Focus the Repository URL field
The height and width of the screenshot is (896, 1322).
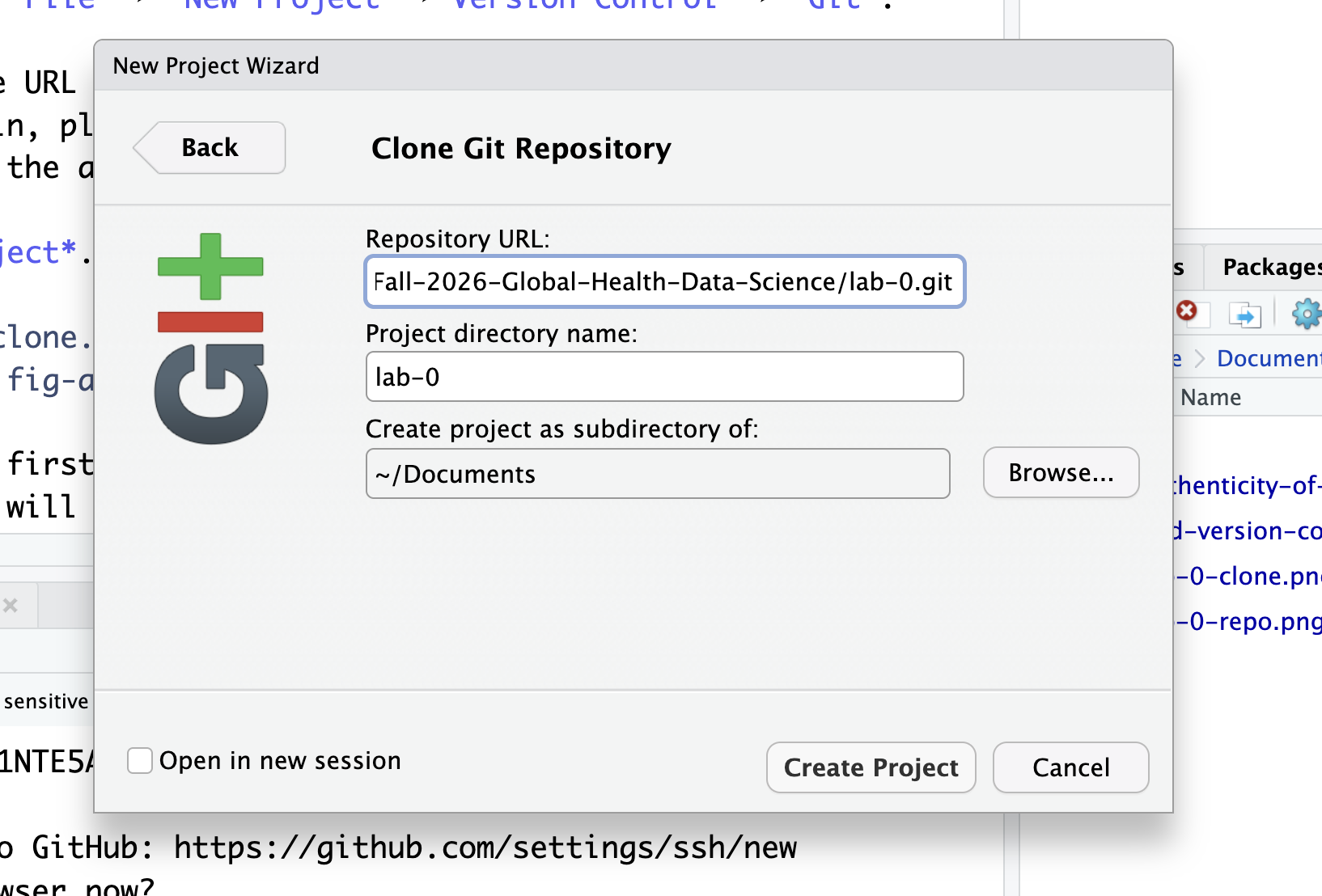(x=665, y=281)
